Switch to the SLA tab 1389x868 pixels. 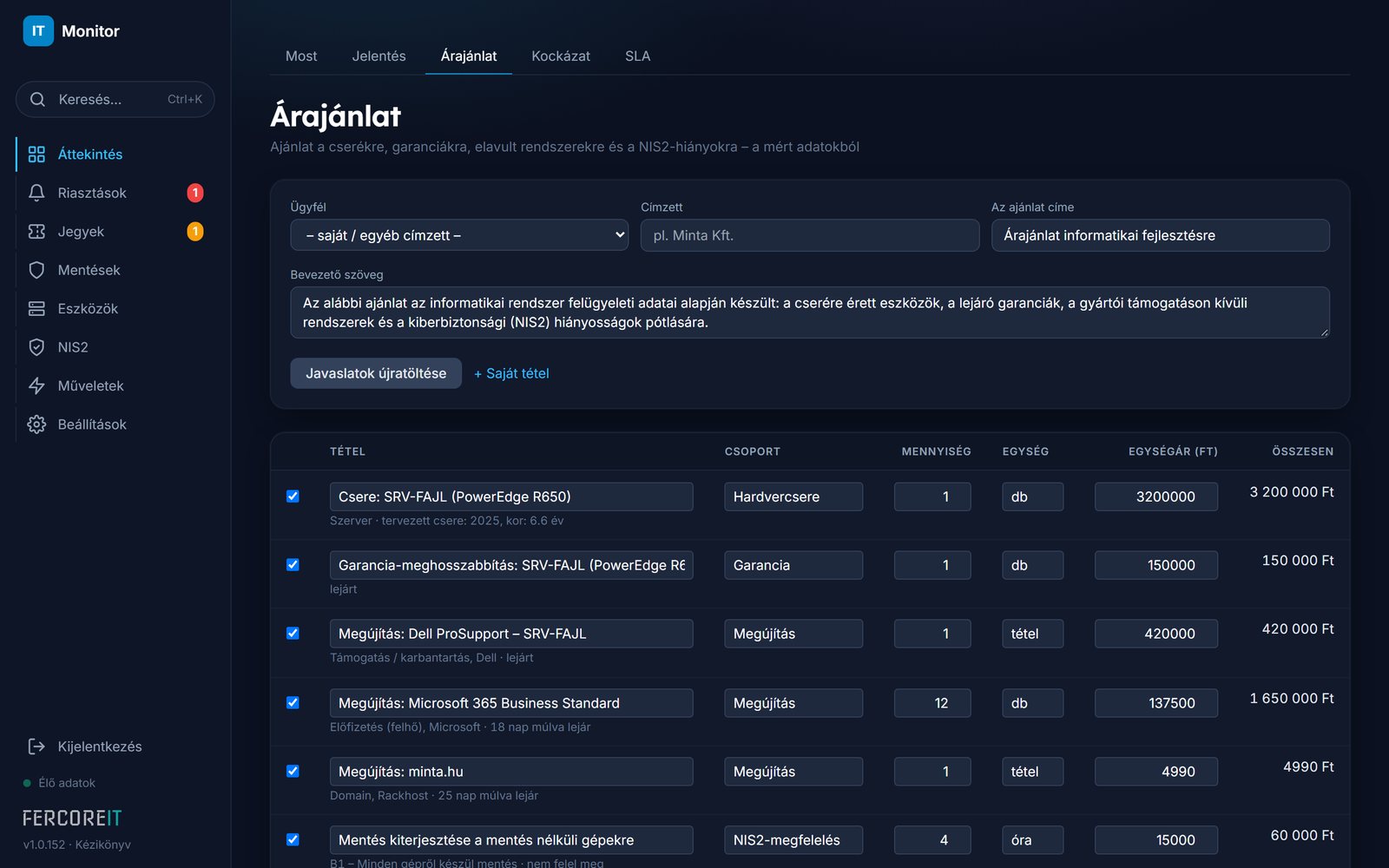pos(637,56)
